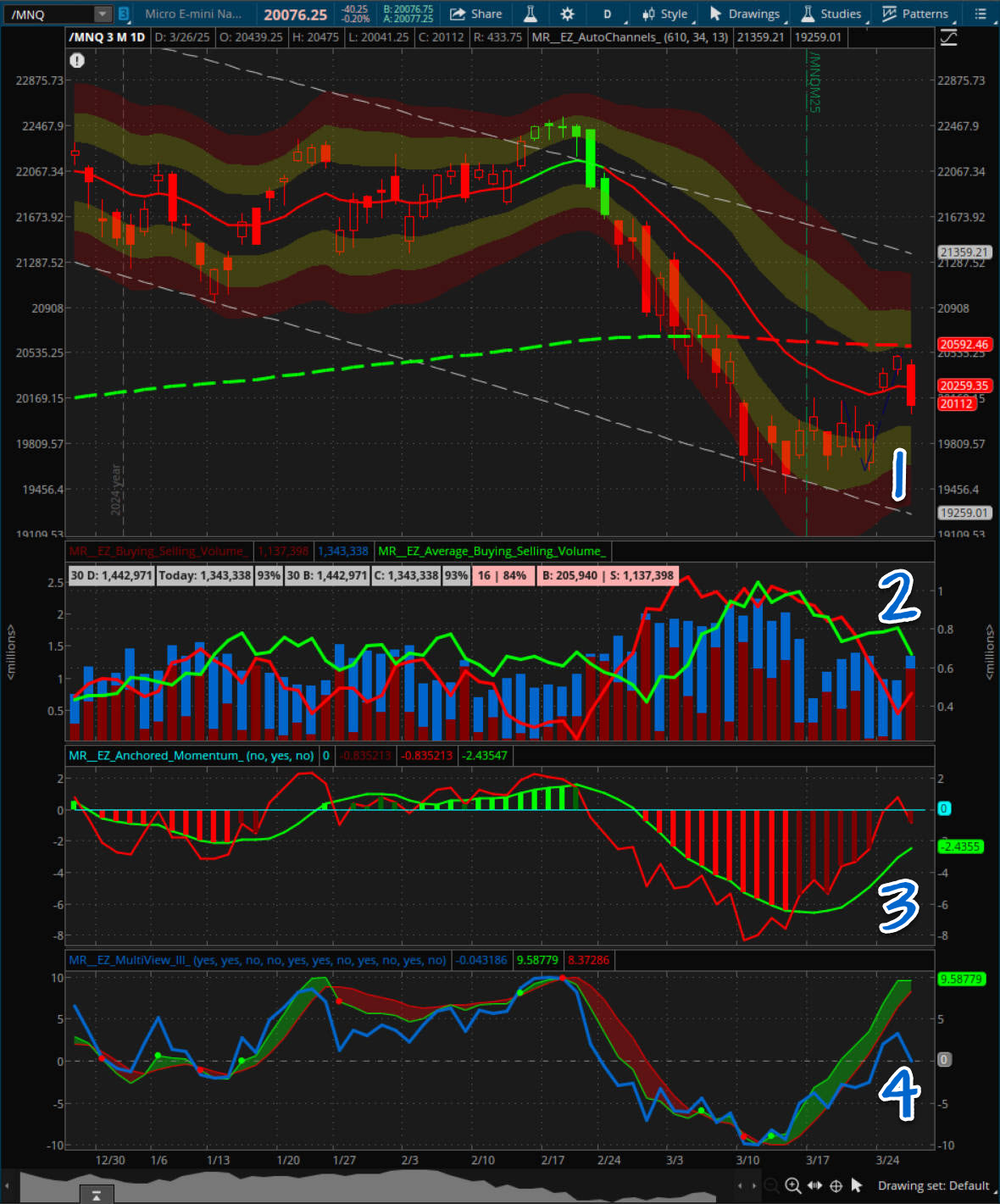This screenshot has width=1000, height=1204.
Task: Open the /MNQ symbol dropdown arrow
Action: point(102,14)
